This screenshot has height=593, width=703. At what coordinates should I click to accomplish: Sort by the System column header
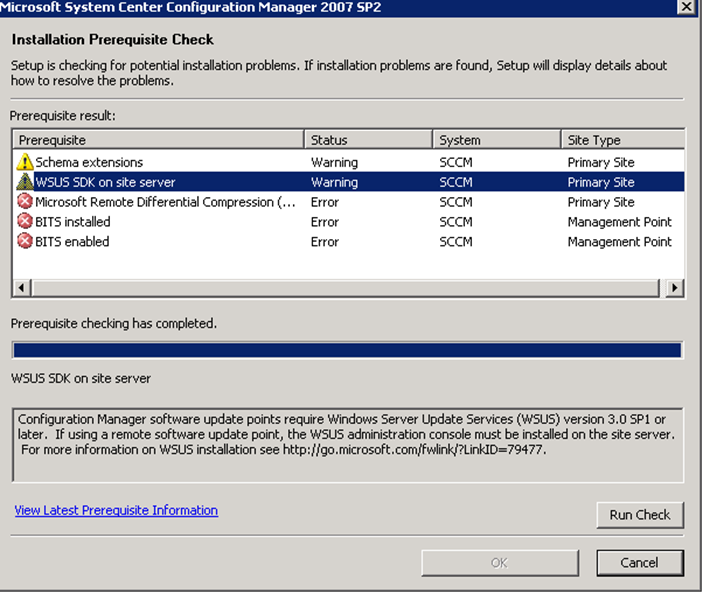497,140
